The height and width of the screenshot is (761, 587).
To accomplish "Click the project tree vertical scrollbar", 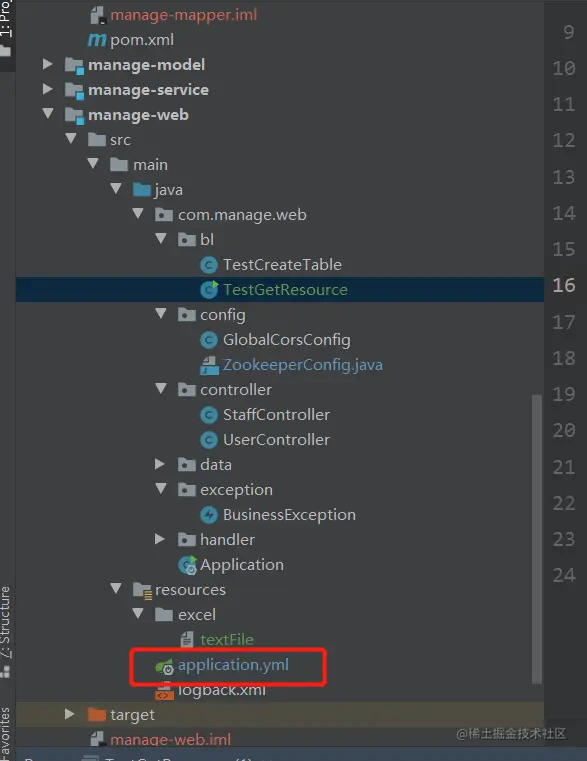I will [537, 539].
